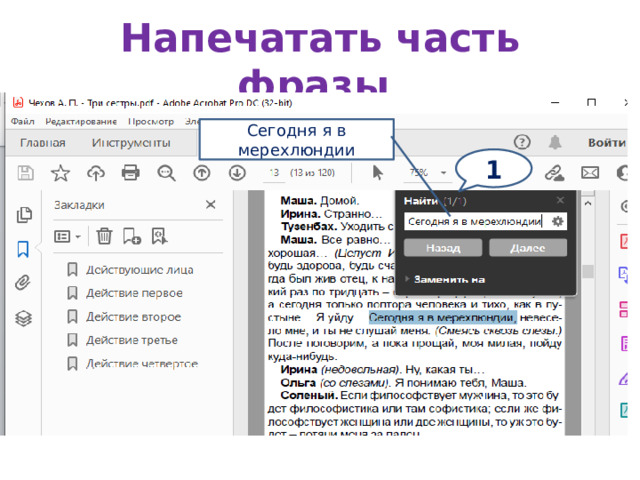Screen dimensions: 640x480
Task: Open bookmark Действие первое
Action: (134, 293)
